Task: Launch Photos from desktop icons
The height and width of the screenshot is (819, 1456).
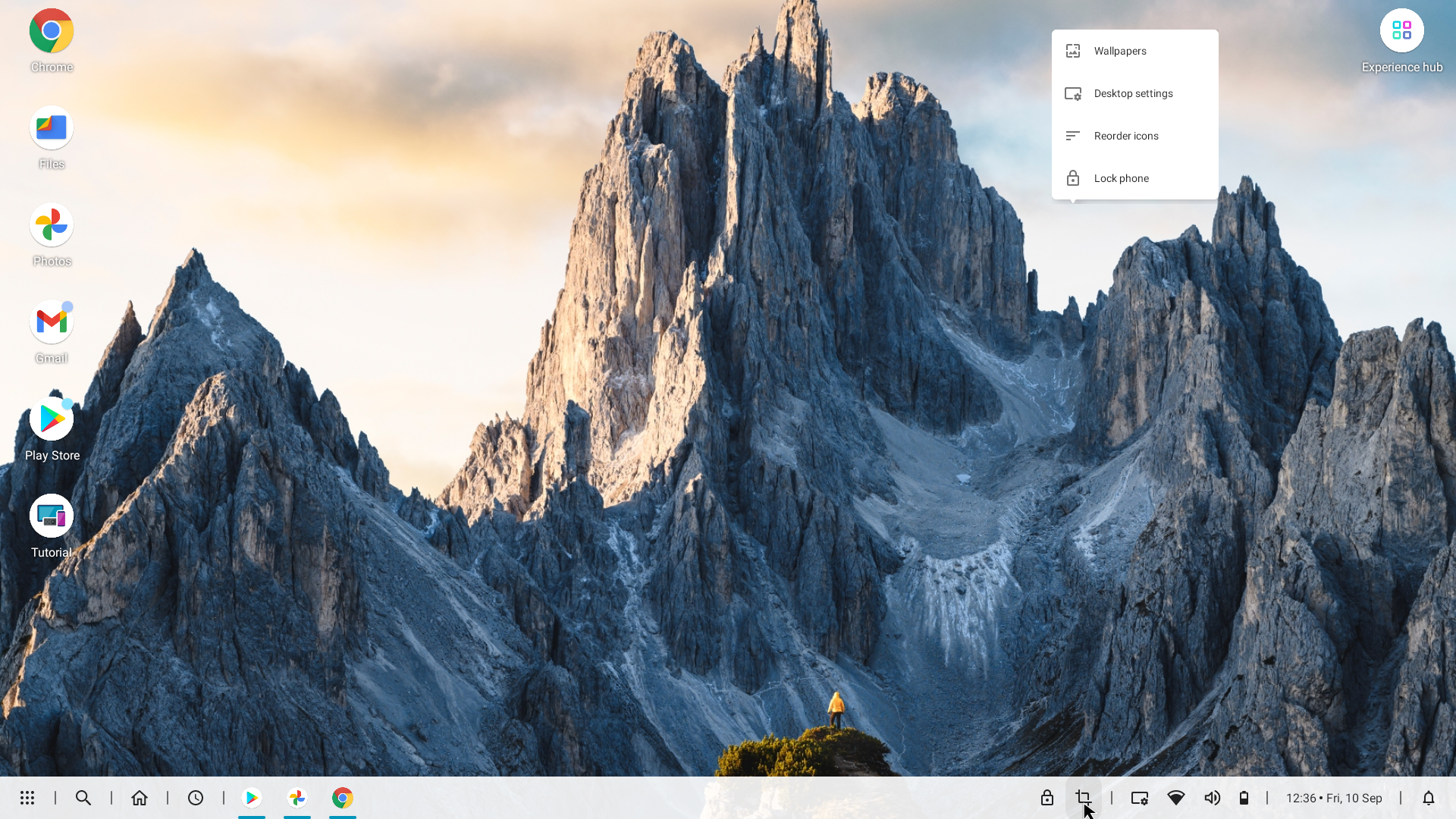Action: (52, 226)
